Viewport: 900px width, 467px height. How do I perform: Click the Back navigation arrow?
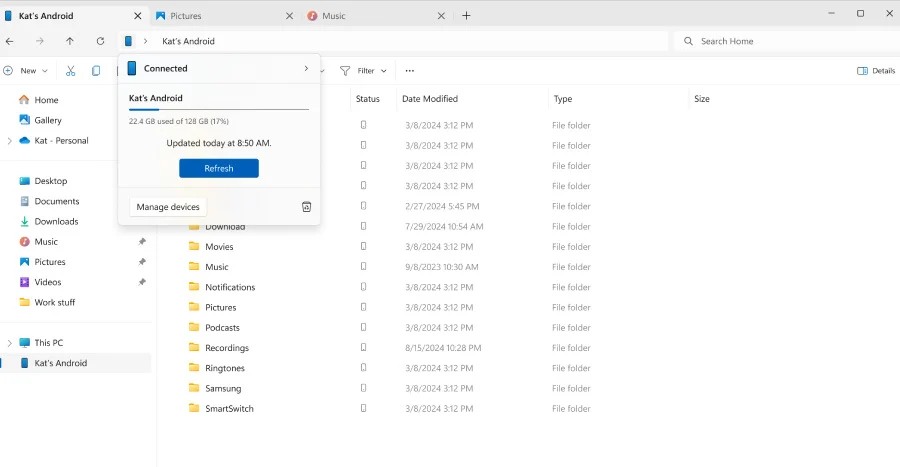10,41
